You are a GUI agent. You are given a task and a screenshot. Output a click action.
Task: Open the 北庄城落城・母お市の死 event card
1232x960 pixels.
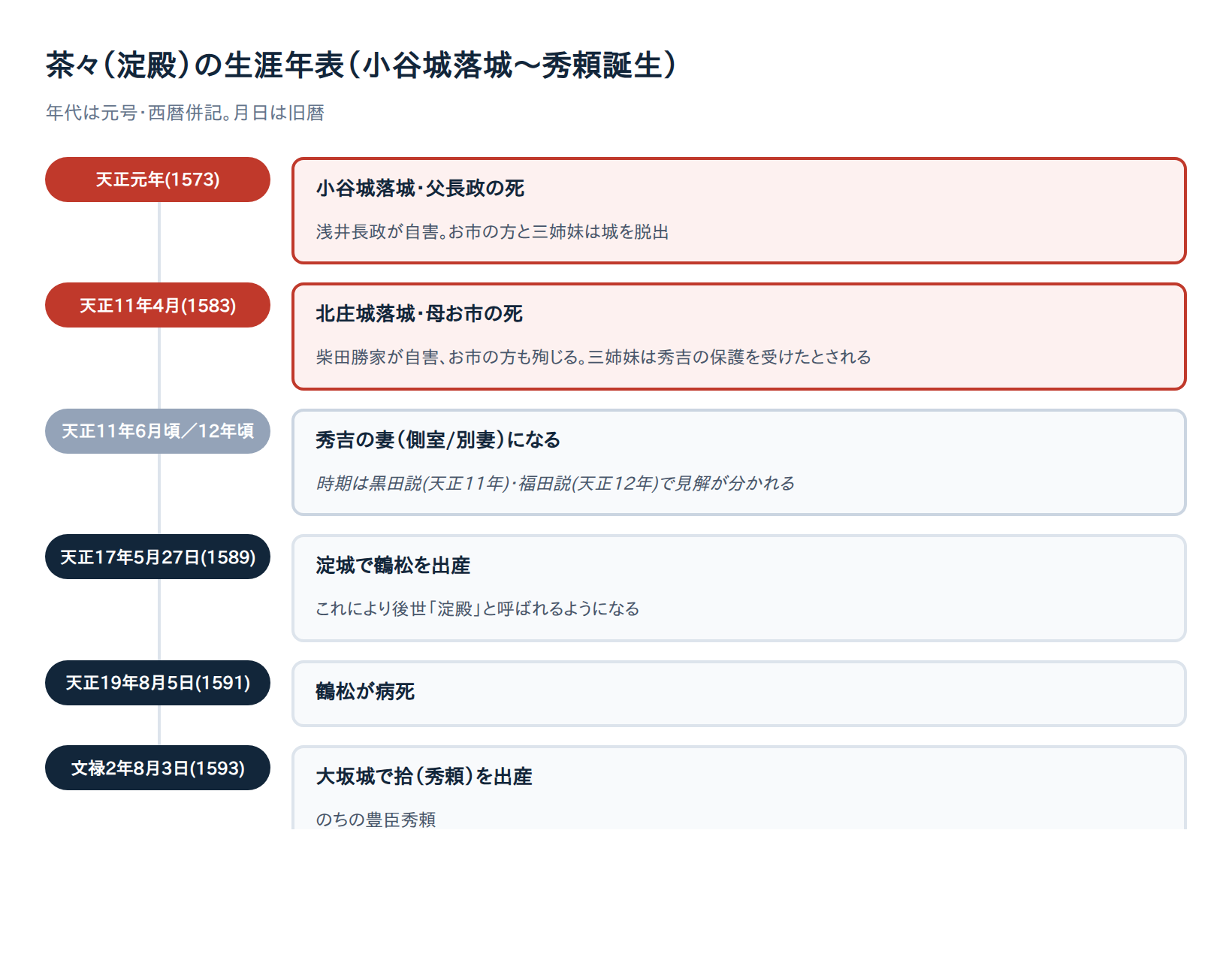[739, 337]
